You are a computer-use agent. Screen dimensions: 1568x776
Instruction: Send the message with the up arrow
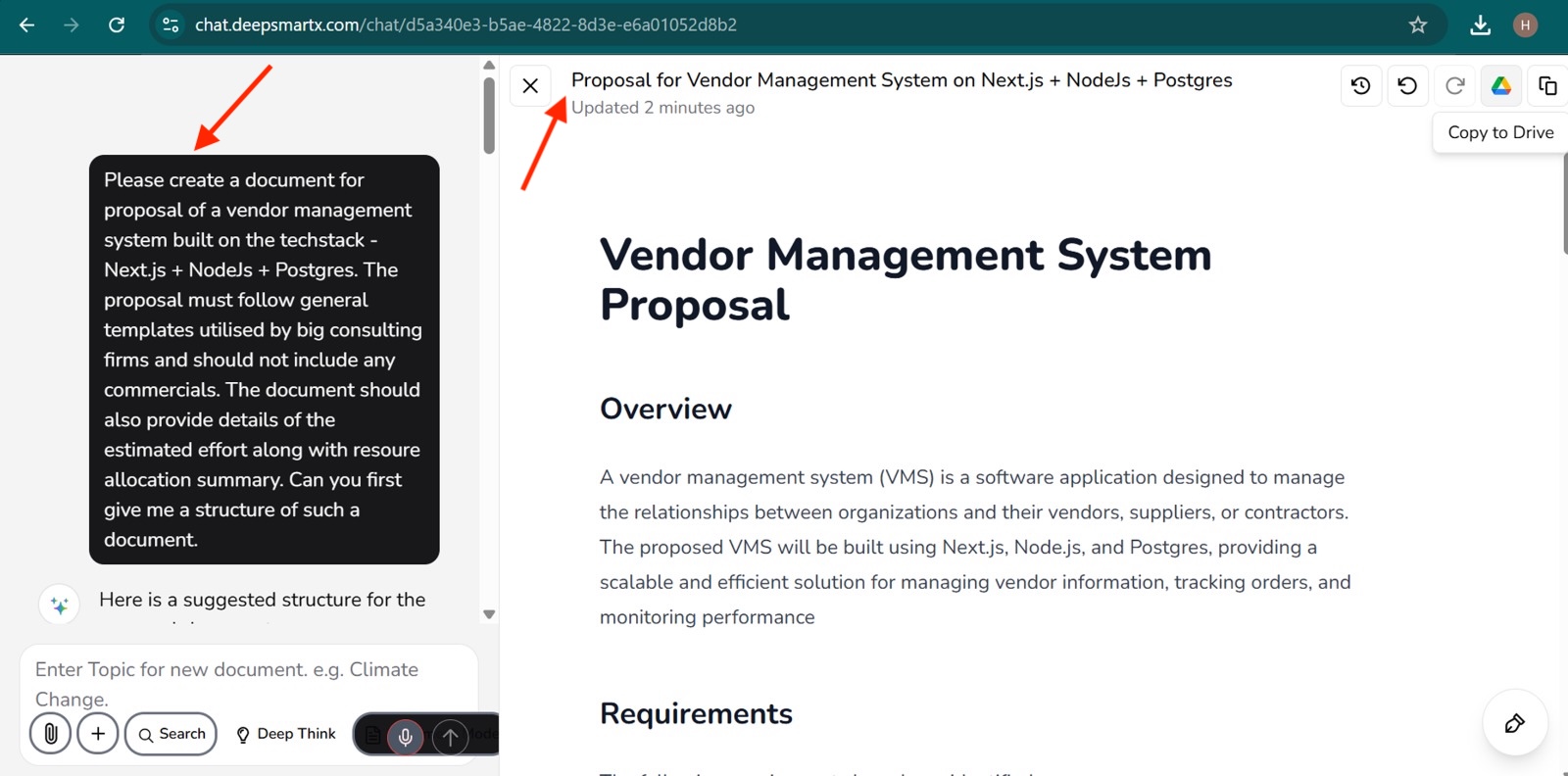pyautogui.click(x=450, y=736)
